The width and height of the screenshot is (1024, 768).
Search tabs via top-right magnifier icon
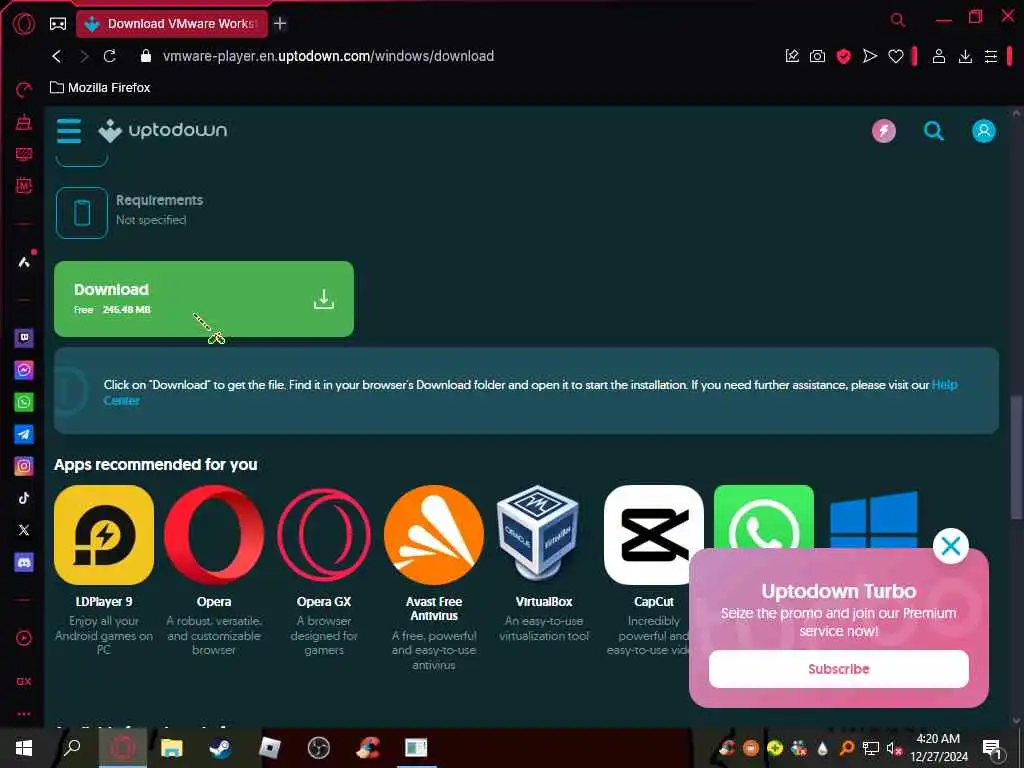click(x=898, y=20)
